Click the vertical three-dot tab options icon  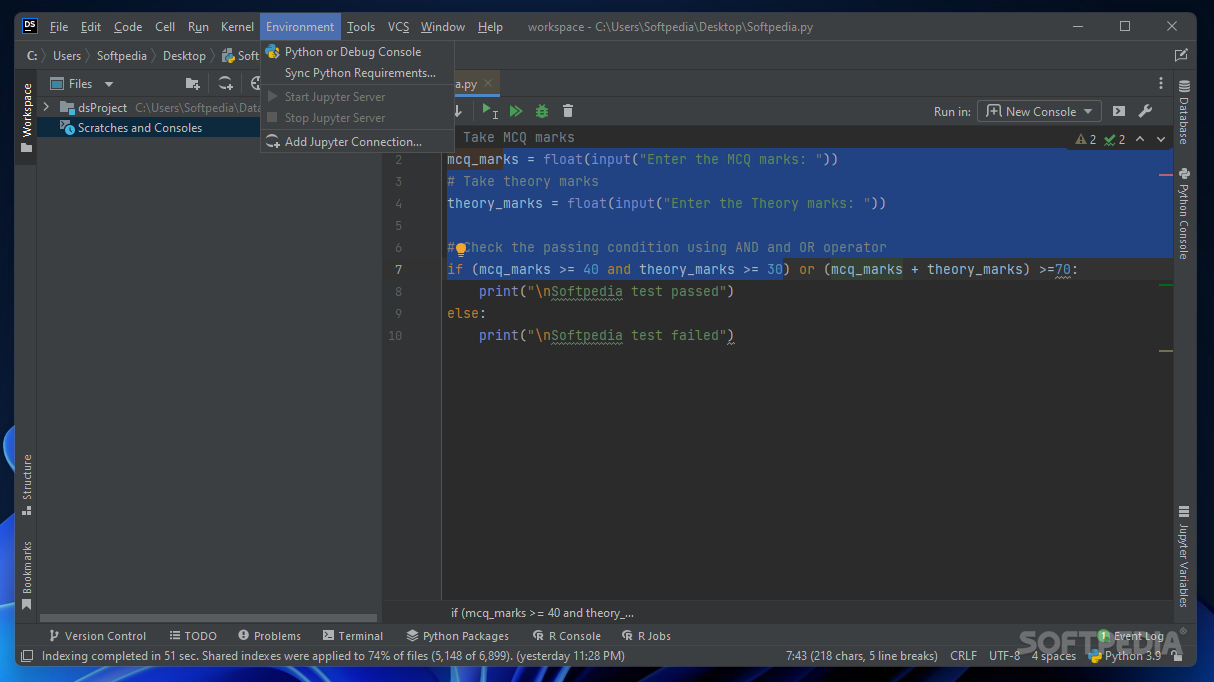[x=1161, y=84]
